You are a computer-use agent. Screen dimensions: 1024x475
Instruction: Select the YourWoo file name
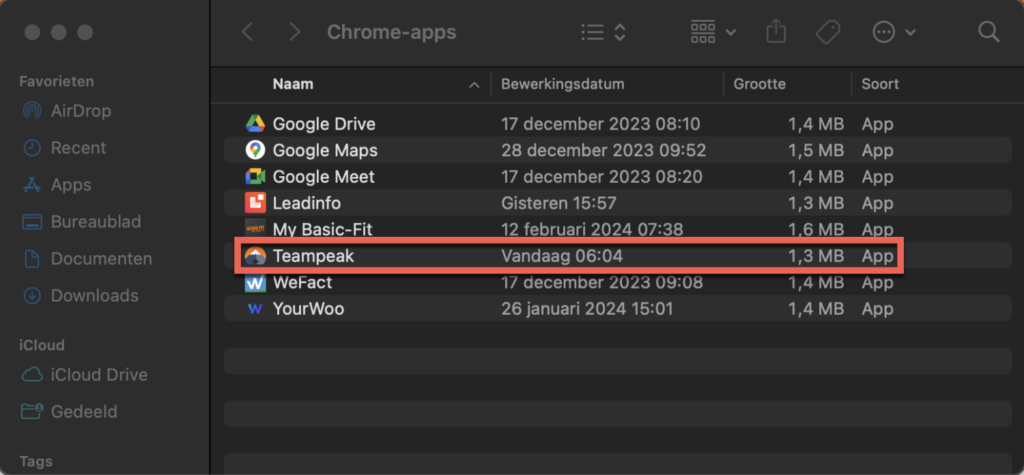click(308, 309)
